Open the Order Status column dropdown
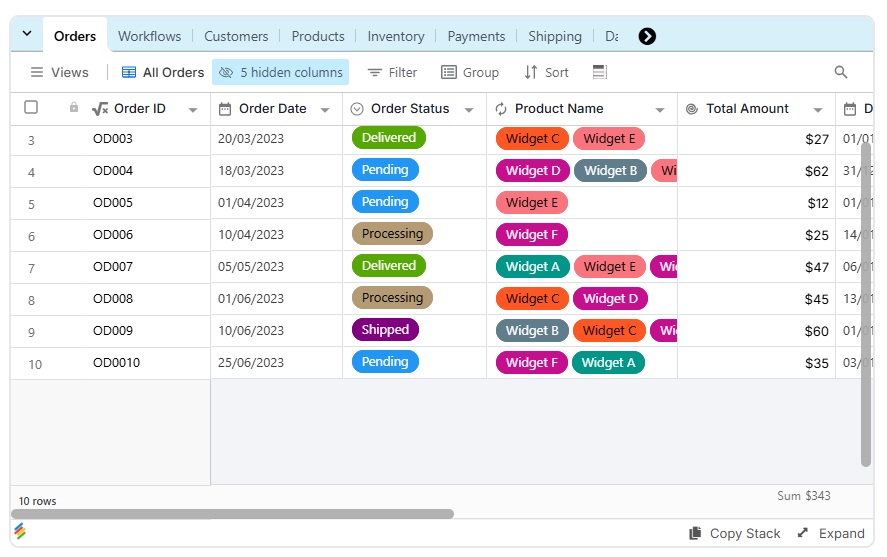This screenshot has width=887, height=557. [469, 110]
